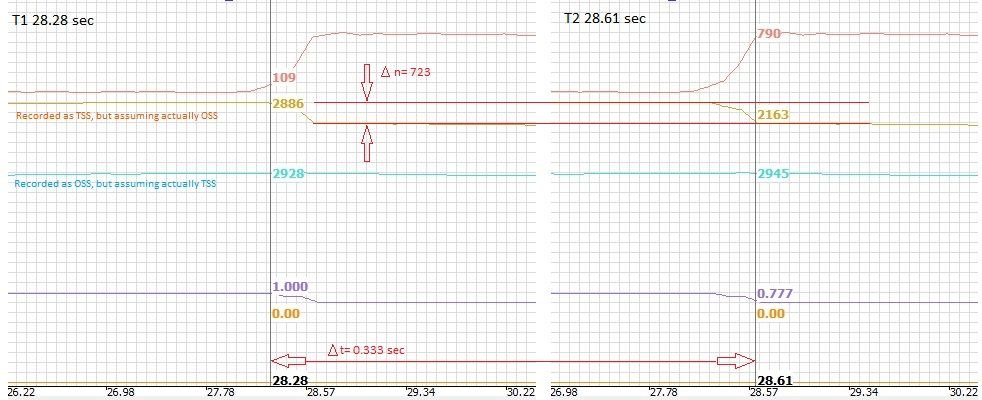
Task: Click the left arrowhead of the Δt span
Action: coord(283,360)
